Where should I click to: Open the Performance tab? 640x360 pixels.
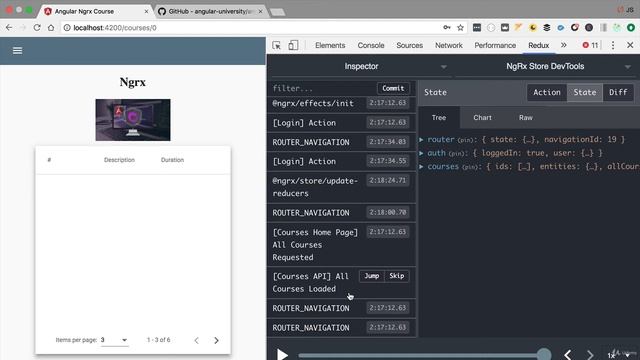(x=495, y=45)
